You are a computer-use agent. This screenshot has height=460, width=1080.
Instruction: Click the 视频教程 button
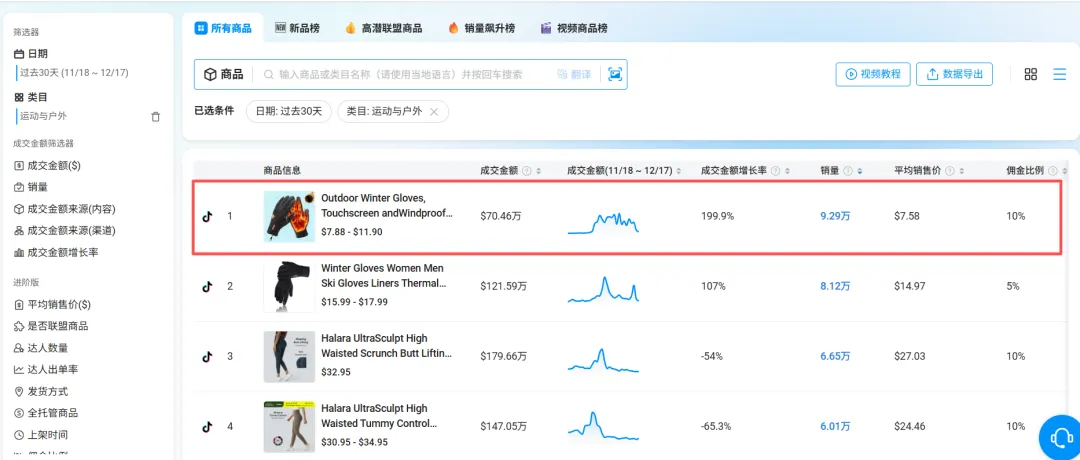coord(872,74)
